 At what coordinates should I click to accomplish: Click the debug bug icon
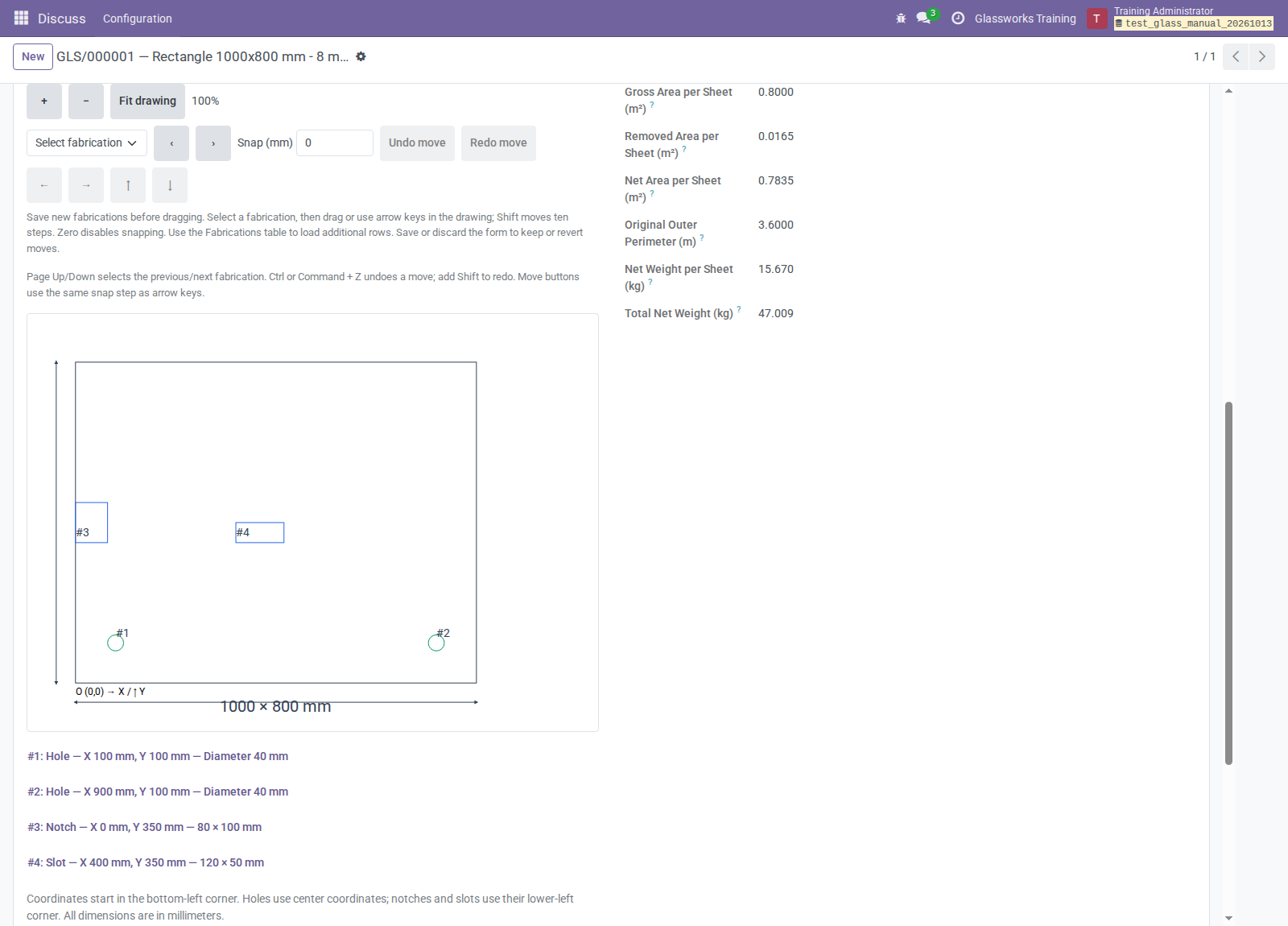tap(901, 19)
